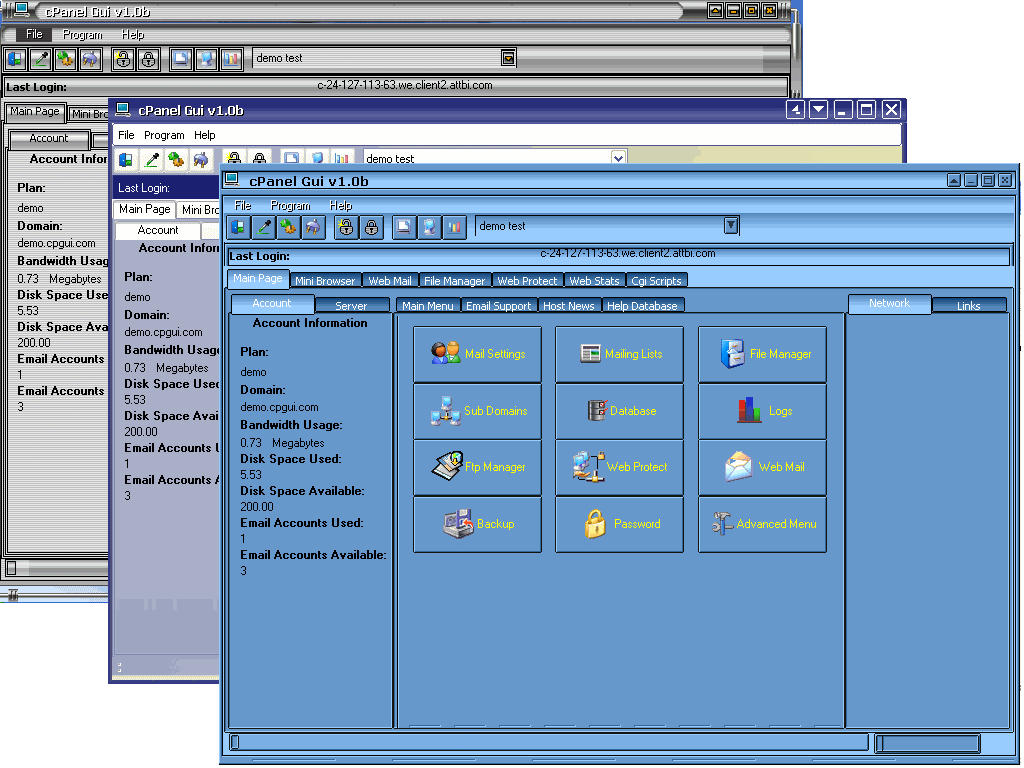Expand demo test dropdown in middle navy-titled window
Viewport: 1024px width, 768px height.
[x=618, y=158]
